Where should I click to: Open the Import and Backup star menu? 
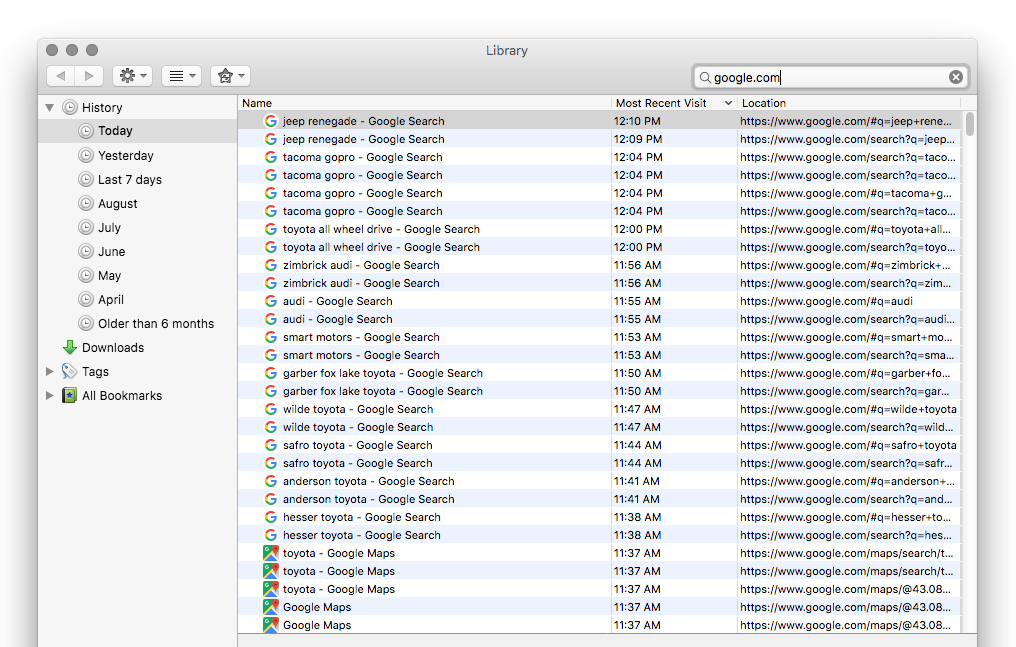click(x=230, y=76)
